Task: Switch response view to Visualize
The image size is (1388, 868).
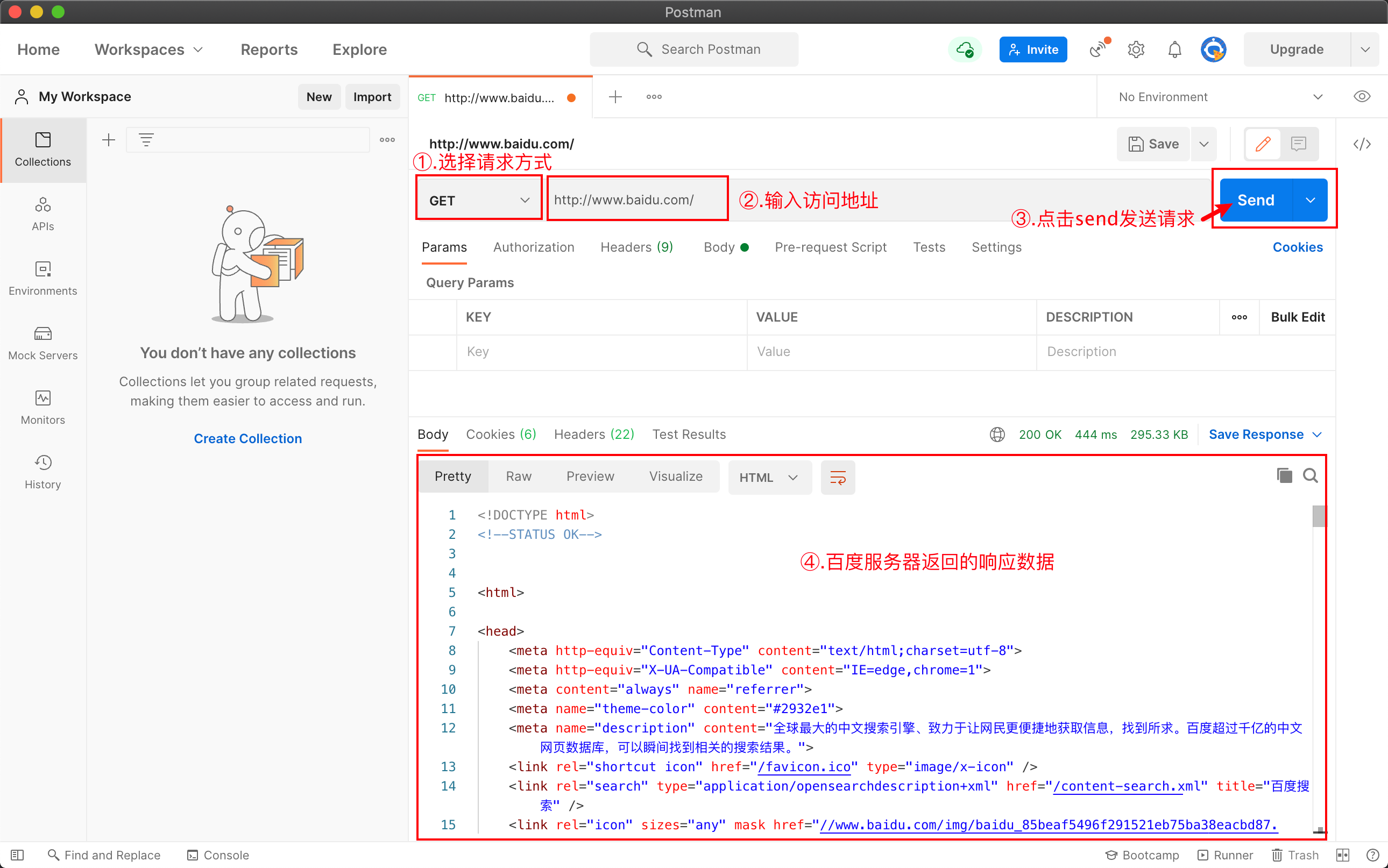Action: pyautogui.click(x=676, y=476)
